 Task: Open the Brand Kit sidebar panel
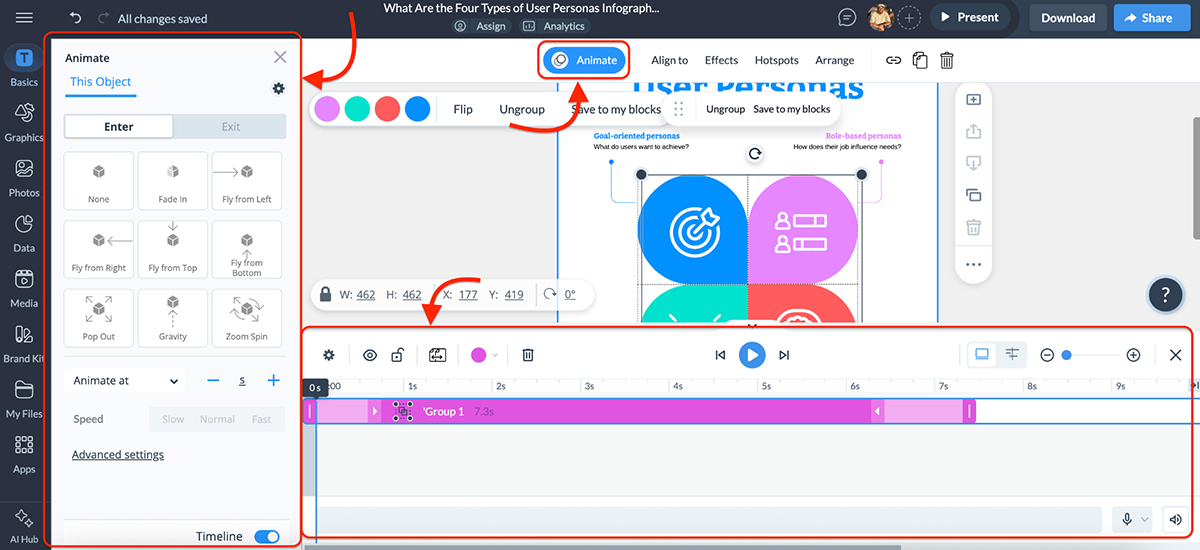point(24,342)
